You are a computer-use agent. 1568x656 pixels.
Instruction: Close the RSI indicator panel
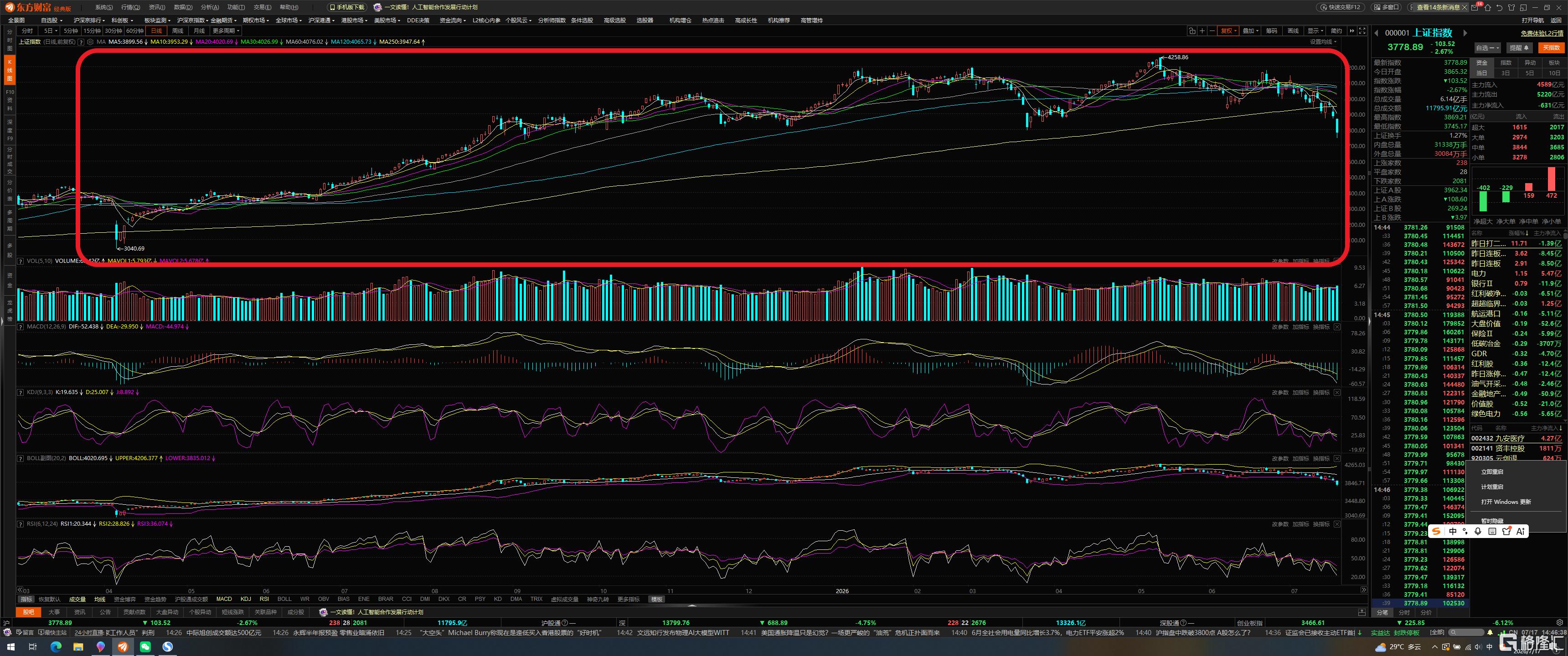click(x=1337, y=524)
